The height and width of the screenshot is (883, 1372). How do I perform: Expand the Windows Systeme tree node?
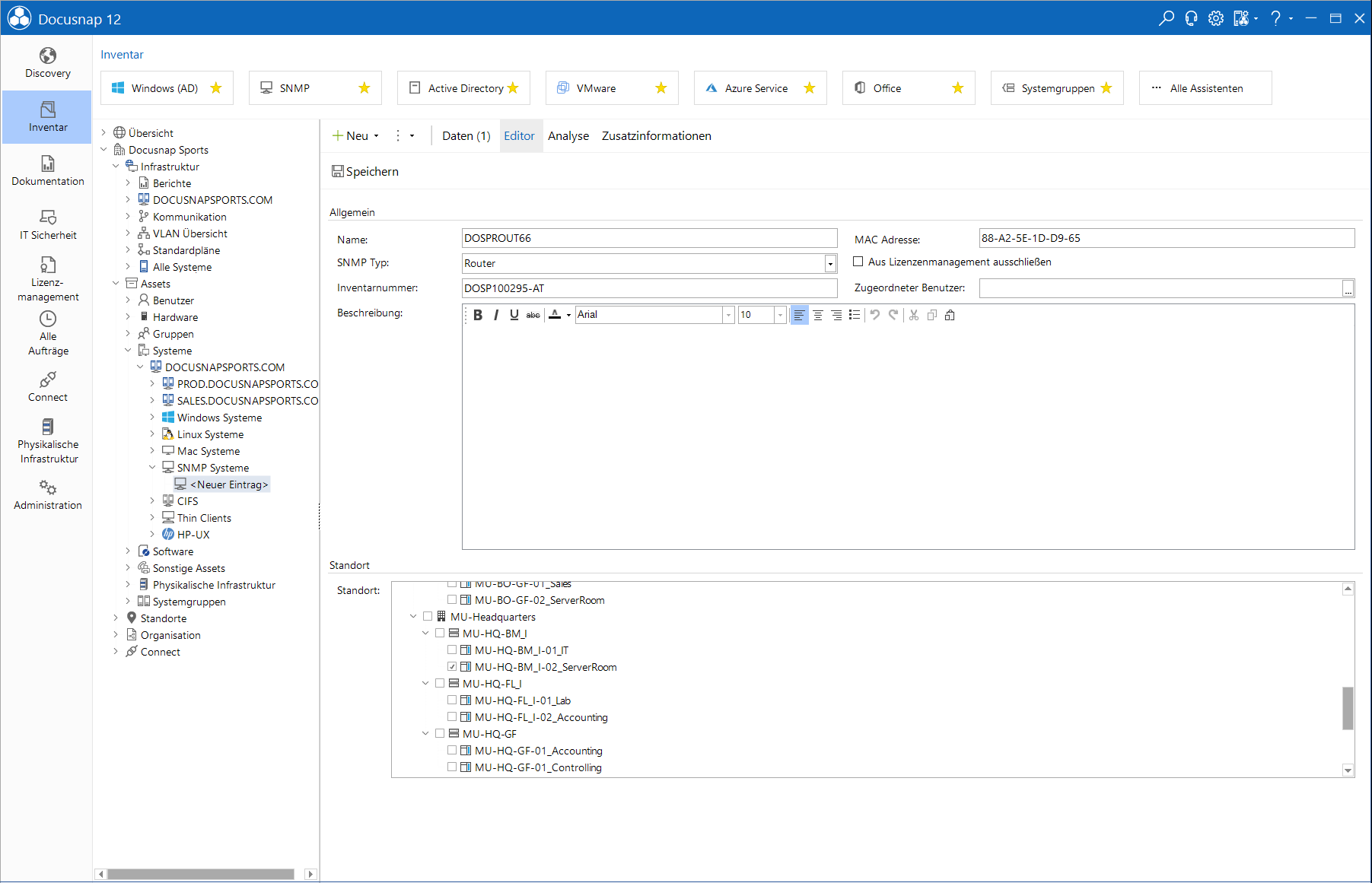(x=152, y=418)
